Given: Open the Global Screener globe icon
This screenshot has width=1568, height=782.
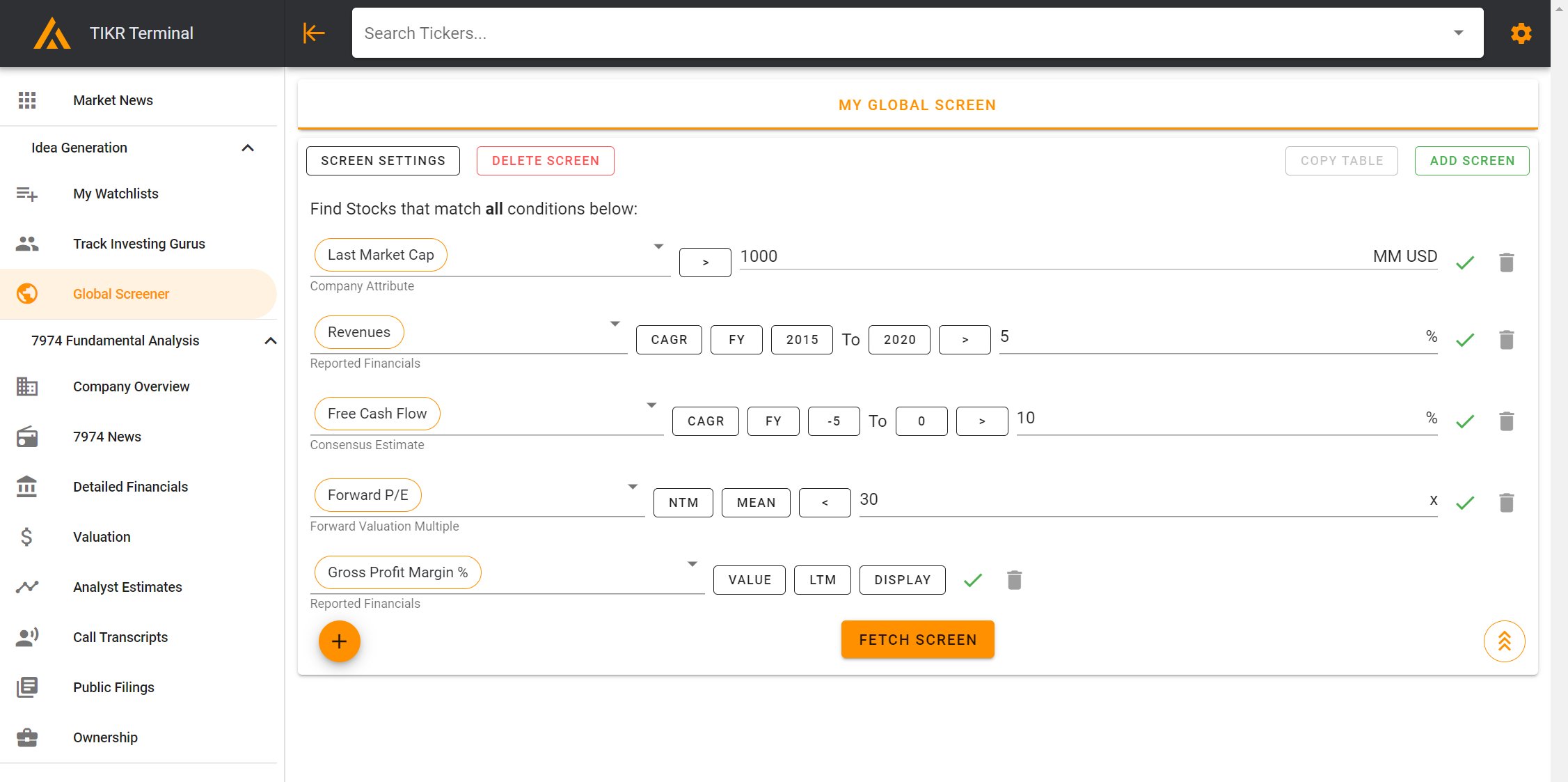Looking at the screenshot, I should [x=26, y=293].
